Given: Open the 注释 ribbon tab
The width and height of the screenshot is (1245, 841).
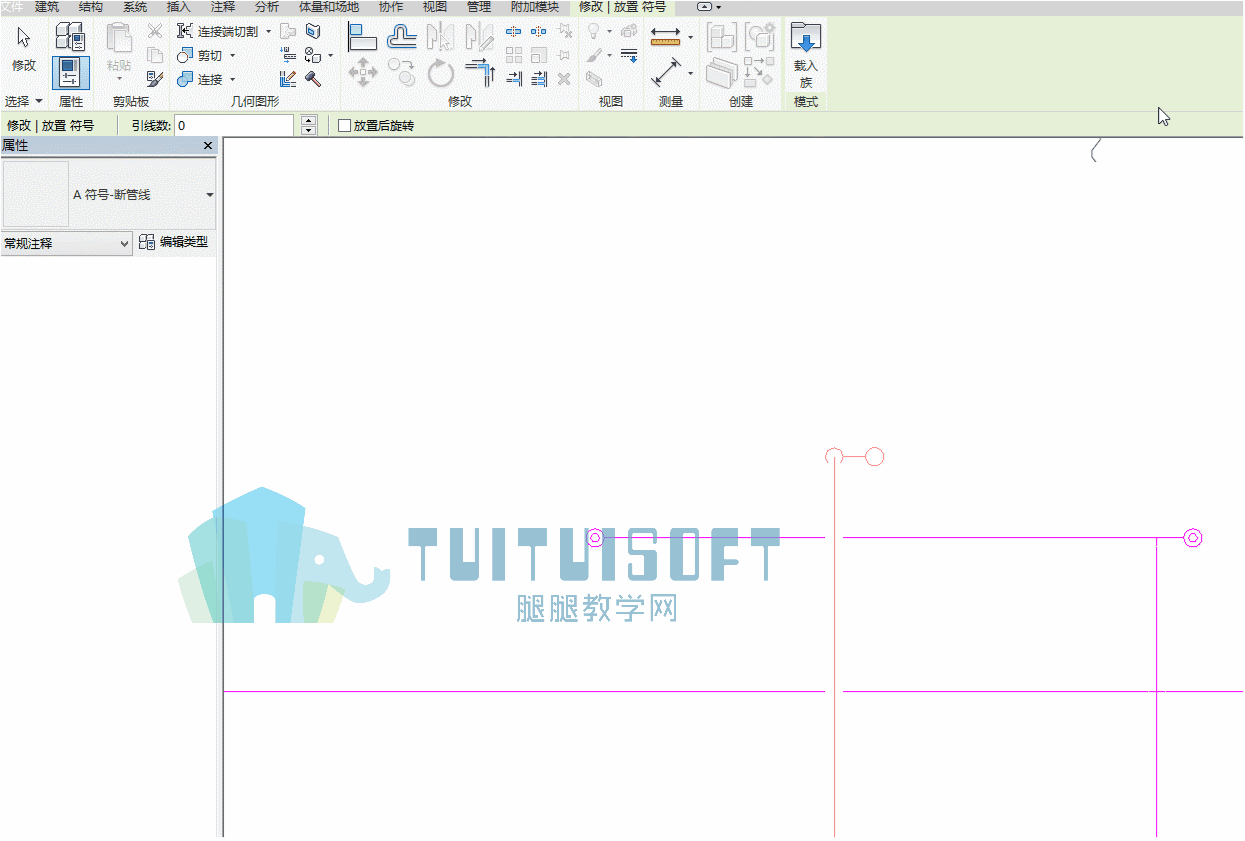Looking at the screenshot, I should [223, 7].
